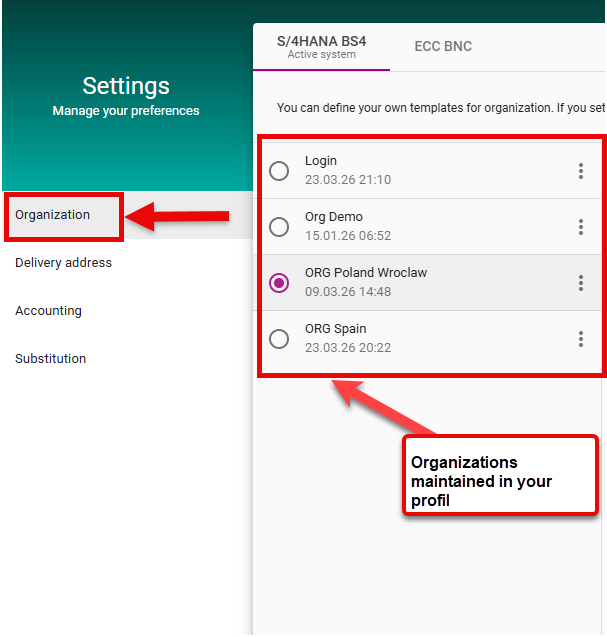Choose the Org Demo radio button

279,227
